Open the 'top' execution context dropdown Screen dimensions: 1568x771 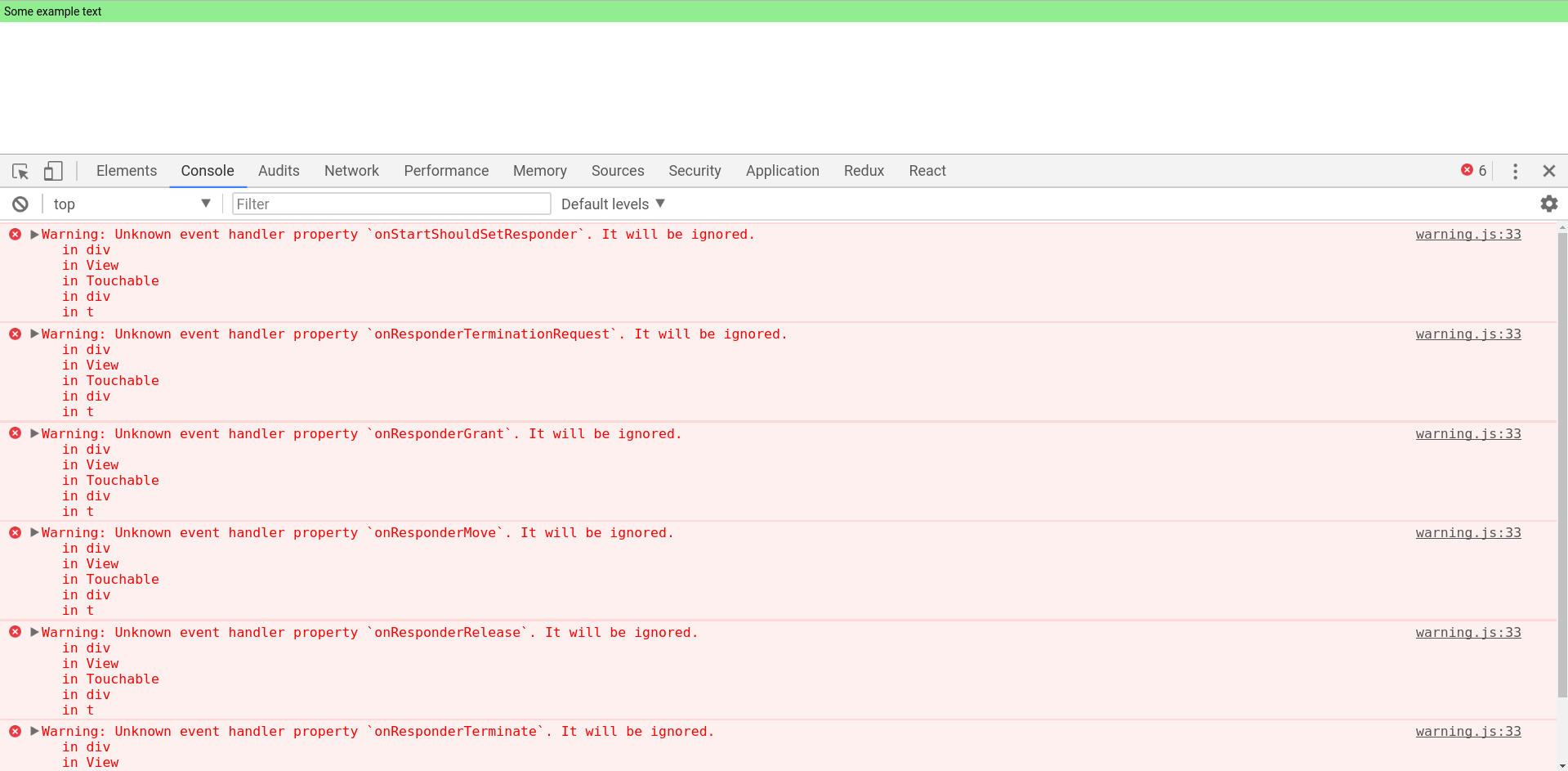(x=132, y=204)
